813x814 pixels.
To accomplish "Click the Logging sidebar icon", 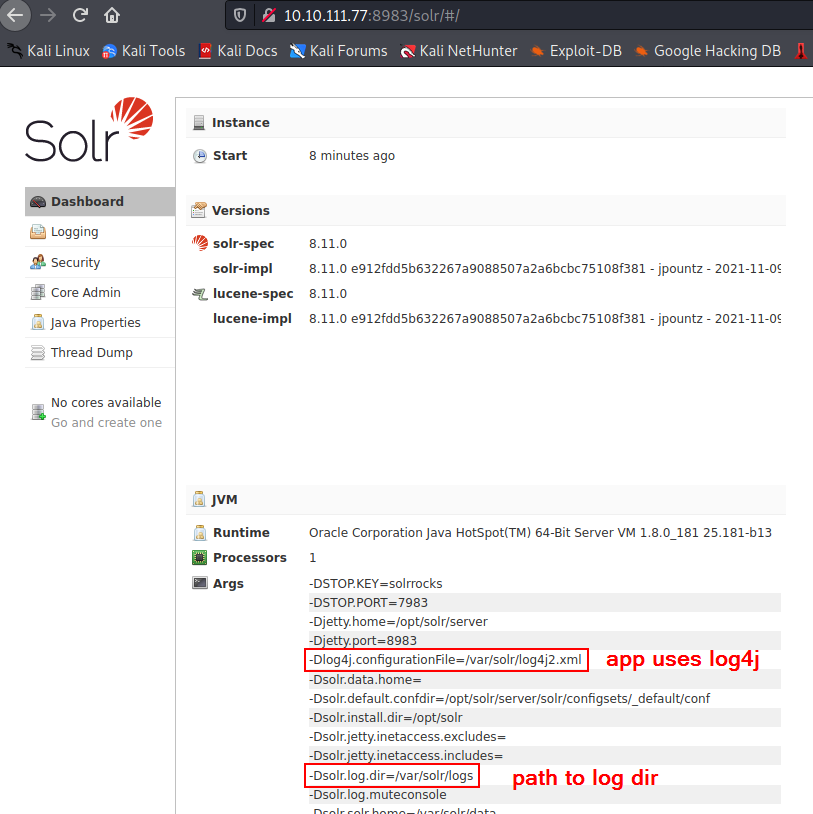I will pyautogui.click(x=38, y=232).
